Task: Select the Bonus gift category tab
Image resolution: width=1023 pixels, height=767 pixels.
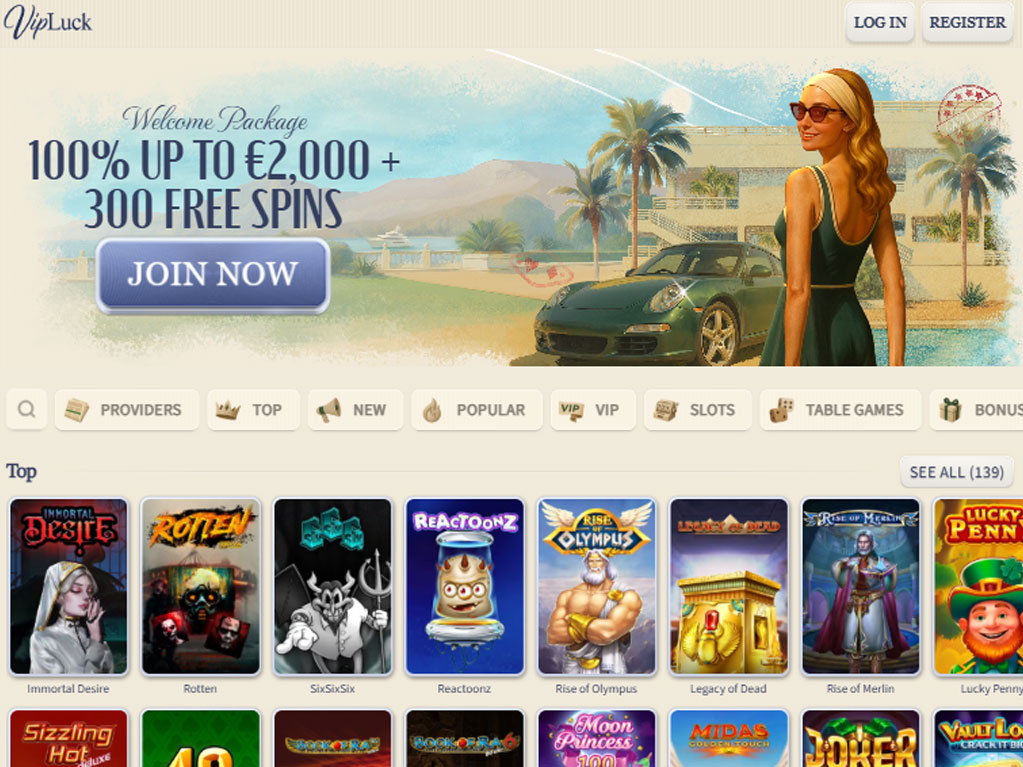Action: point(976,410)
